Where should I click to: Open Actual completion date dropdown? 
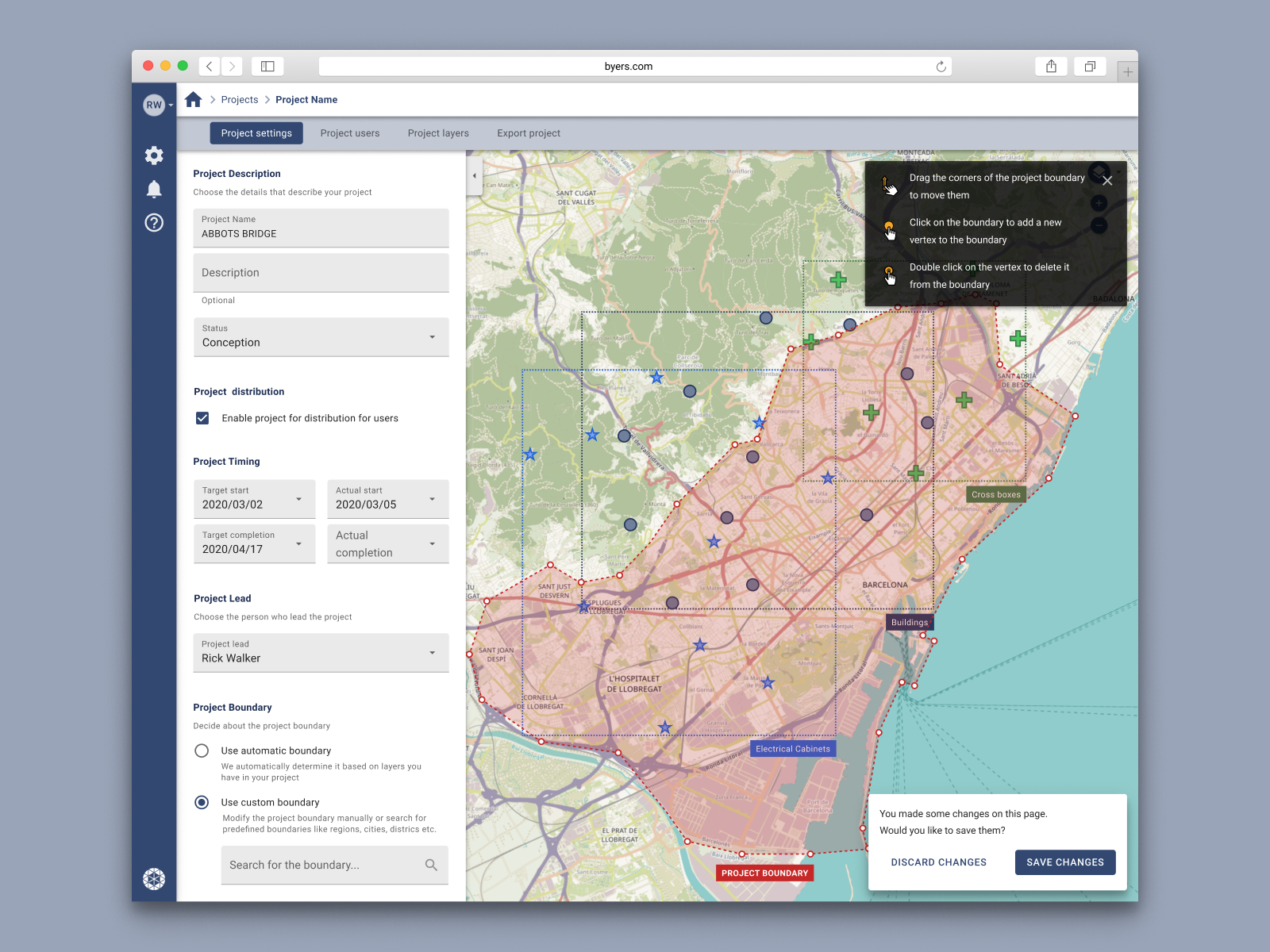pos(388,543)
